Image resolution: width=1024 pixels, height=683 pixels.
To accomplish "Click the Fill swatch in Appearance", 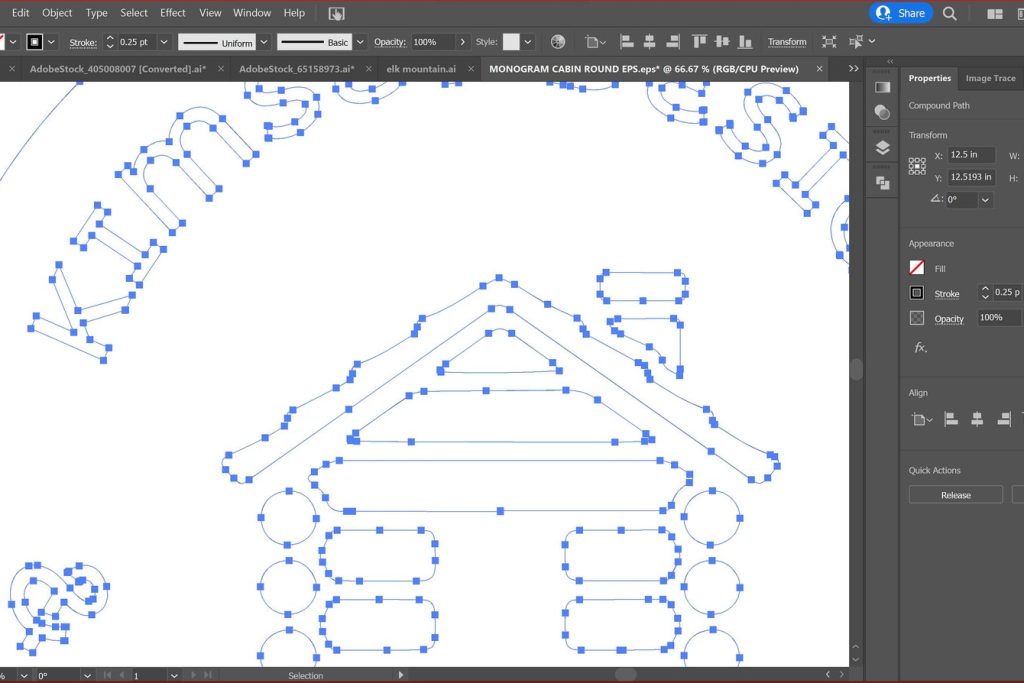I will click(917, 268).
